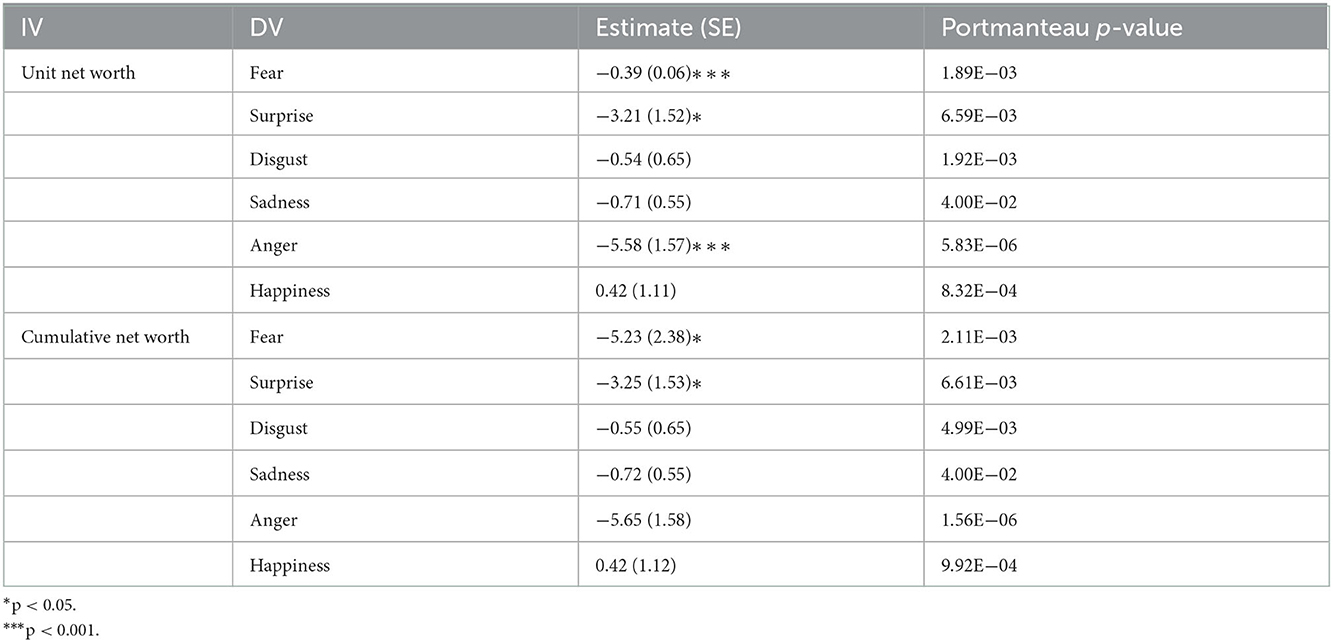
Task: Click the Cumulative net worth row label
Action: (104, 337)
